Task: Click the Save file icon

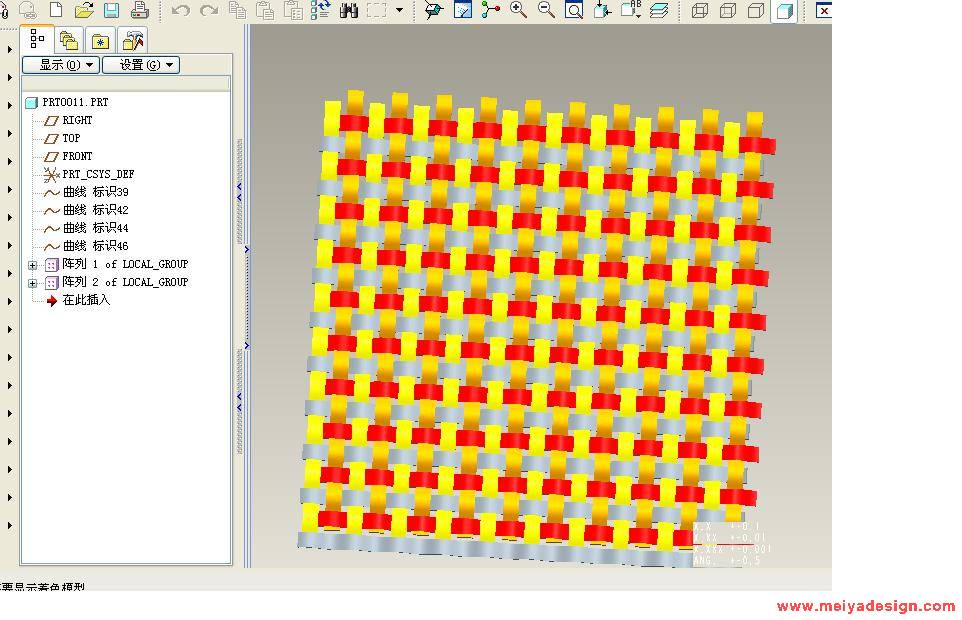Action: 111,11
